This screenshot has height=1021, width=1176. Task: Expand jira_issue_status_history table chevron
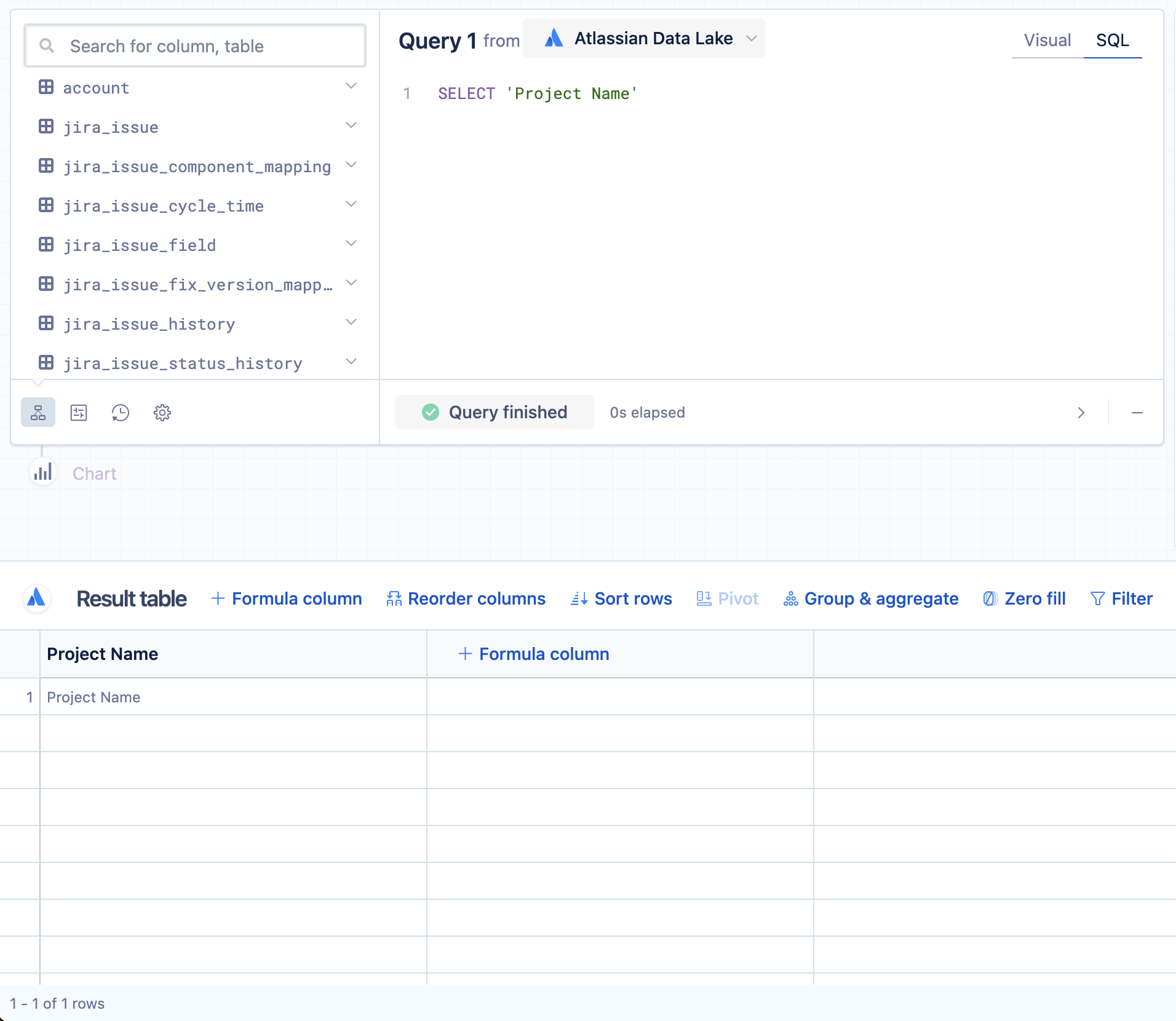click(351, 362)
